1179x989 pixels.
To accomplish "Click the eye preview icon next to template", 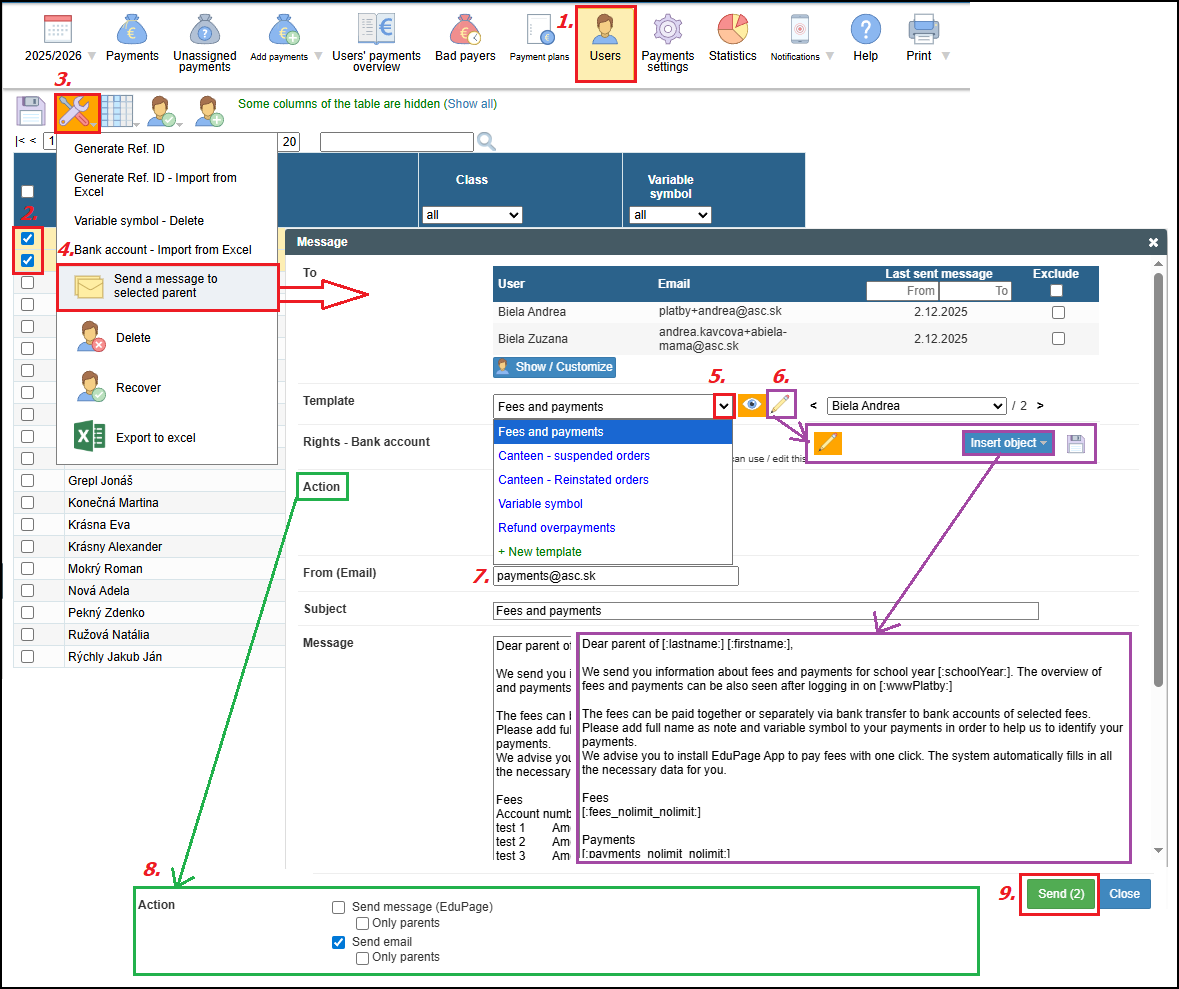I will click(750, 405).
